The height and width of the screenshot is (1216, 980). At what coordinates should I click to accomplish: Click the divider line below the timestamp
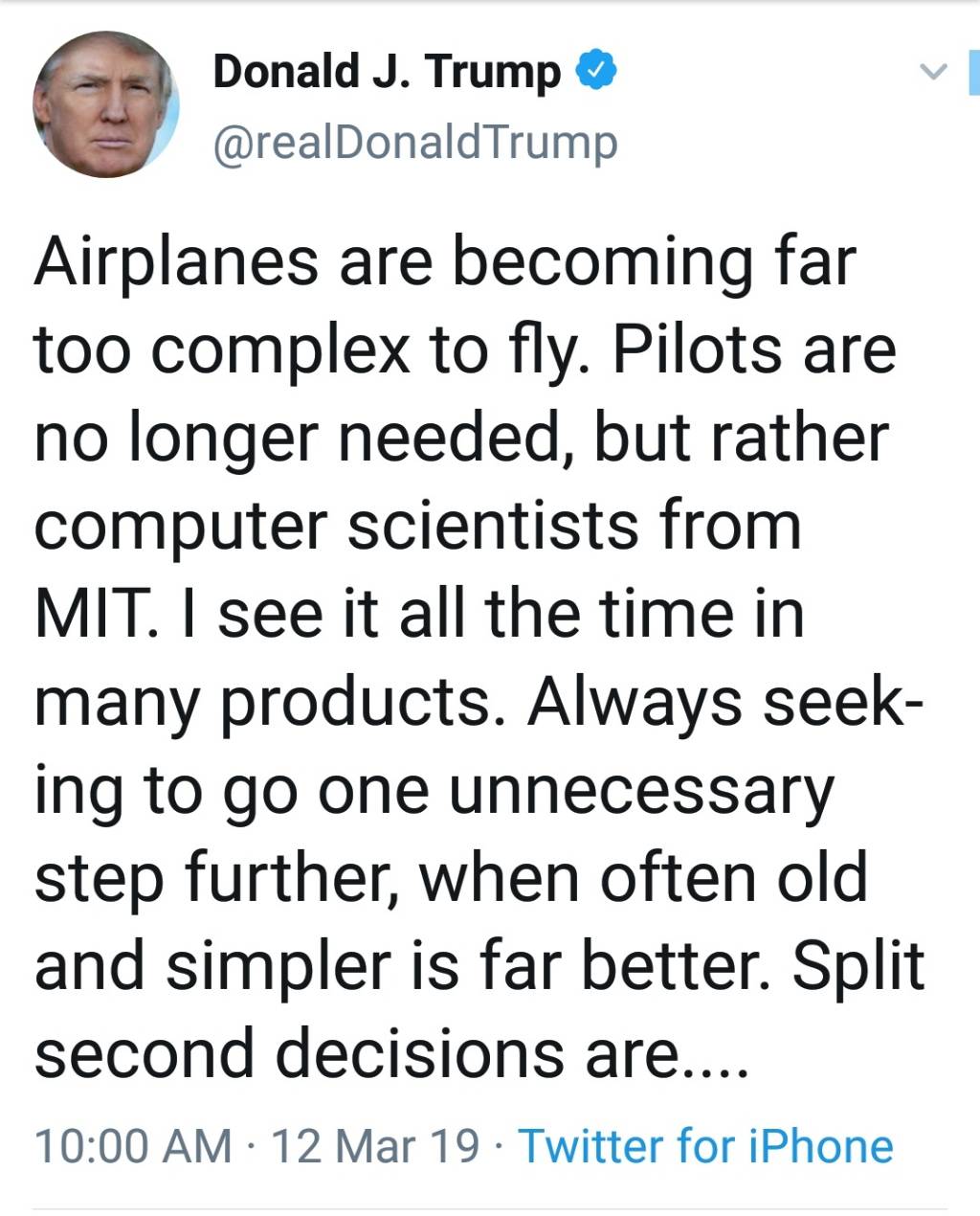pos(490,1208)
